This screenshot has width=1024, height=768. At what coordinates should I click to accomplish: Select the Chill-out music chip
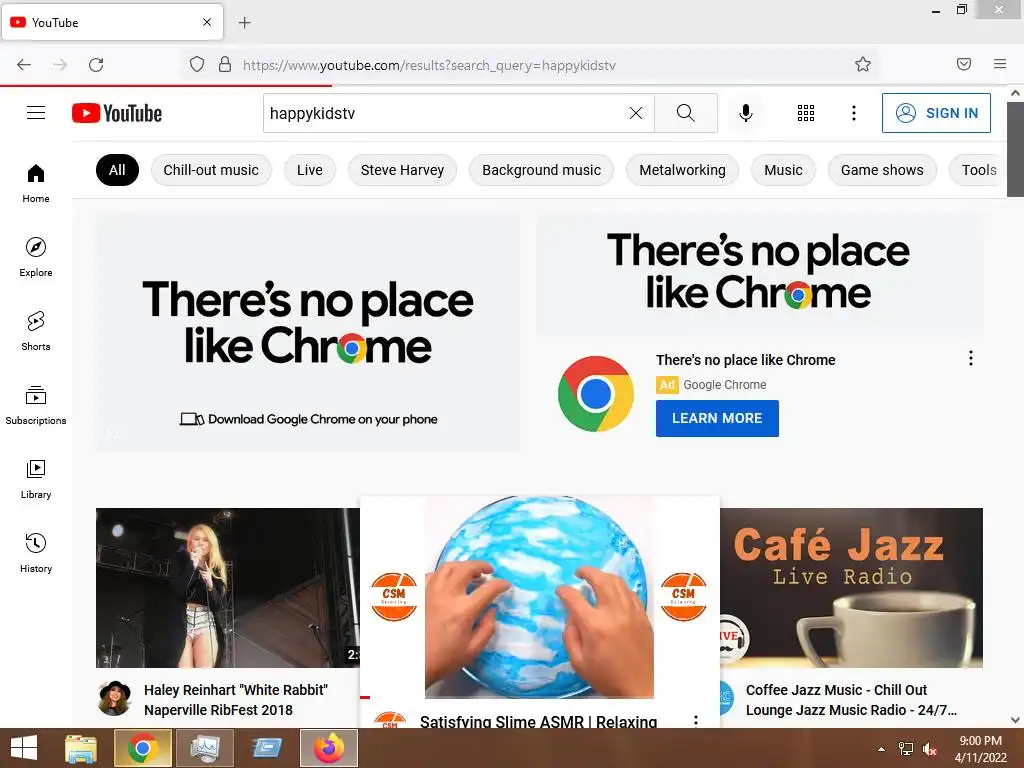coord(211,170)
